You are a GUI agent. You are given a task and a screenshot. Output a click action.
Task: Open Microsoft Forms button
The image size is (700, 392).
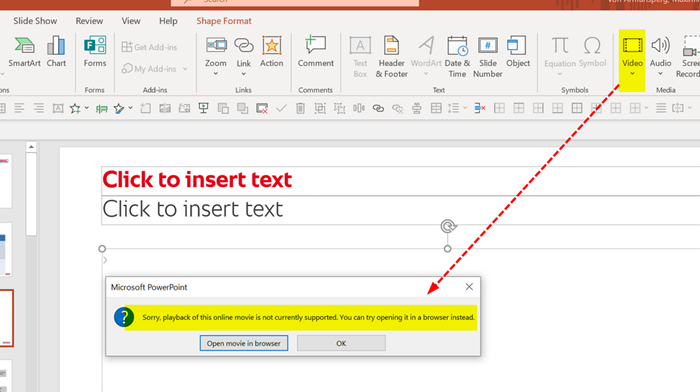click(x=95, y=52)
